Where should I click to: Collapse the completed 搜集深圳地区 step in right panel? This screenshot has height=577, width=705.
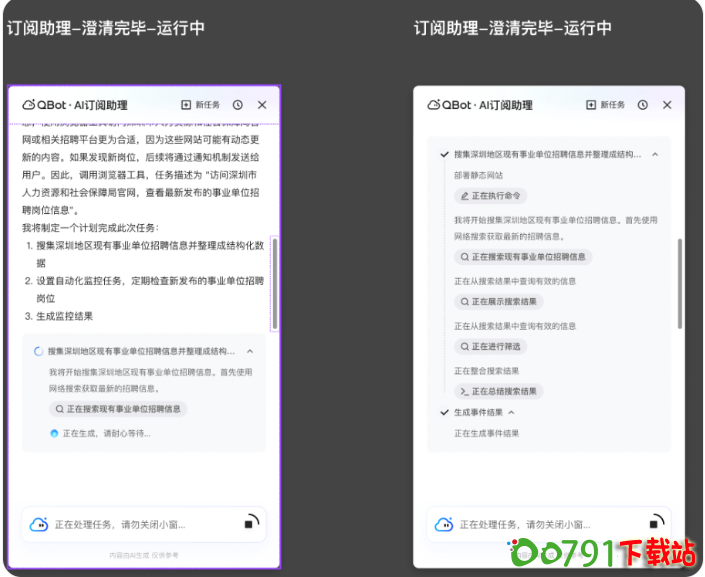coord(655,155)
